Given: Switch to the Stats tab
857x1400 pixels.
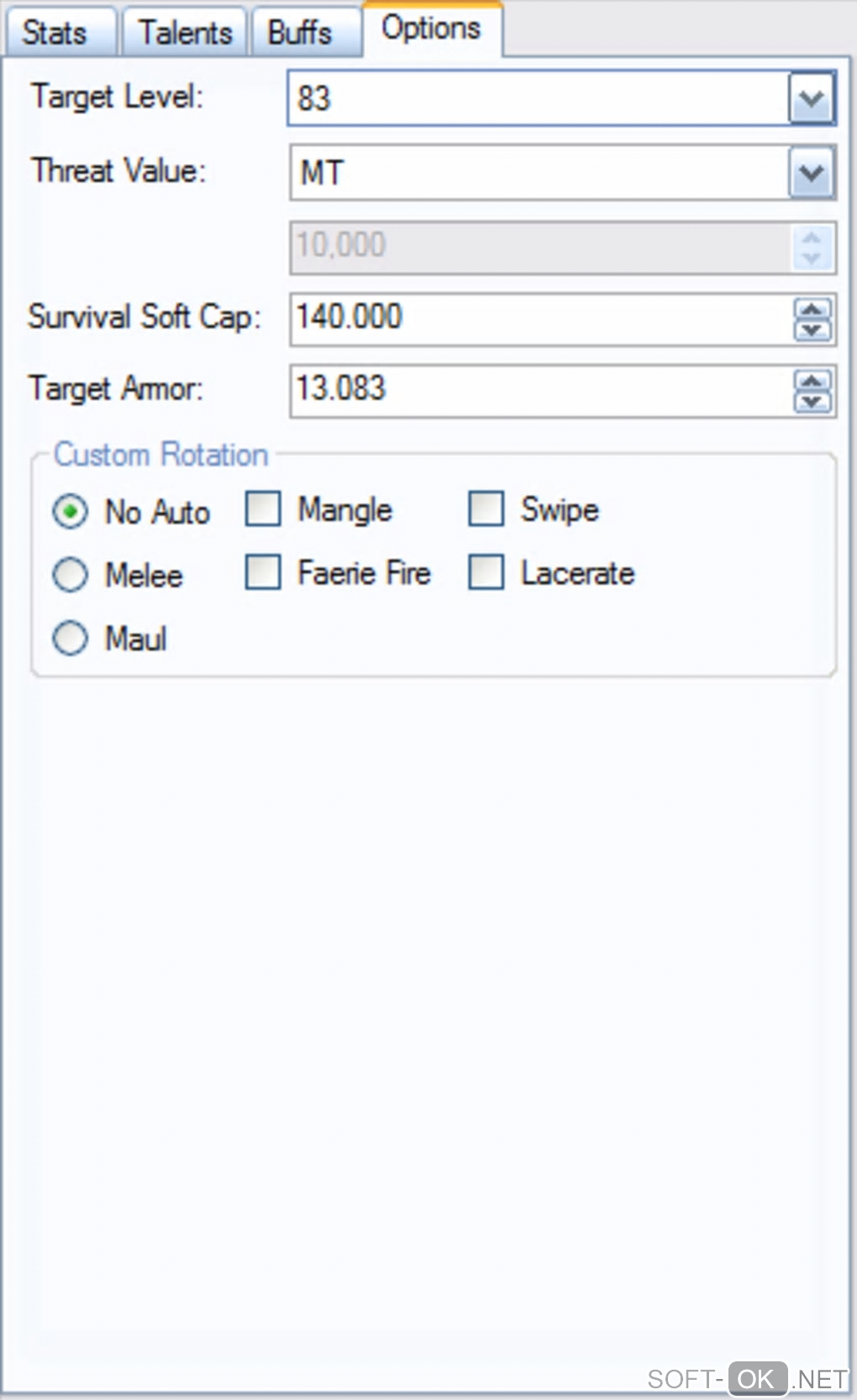Looking at the screenshot, I should (x=55, y=33).
